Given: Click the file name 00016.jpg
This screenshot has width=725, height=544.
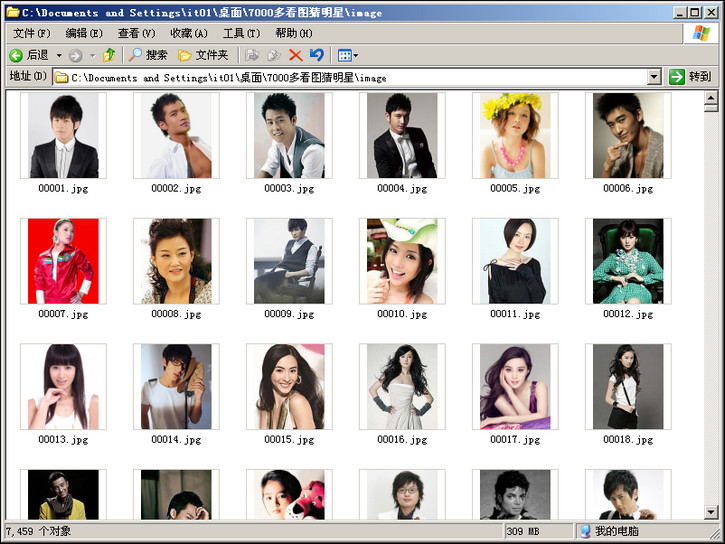Looking at the screenshot, I should (402, 440).
